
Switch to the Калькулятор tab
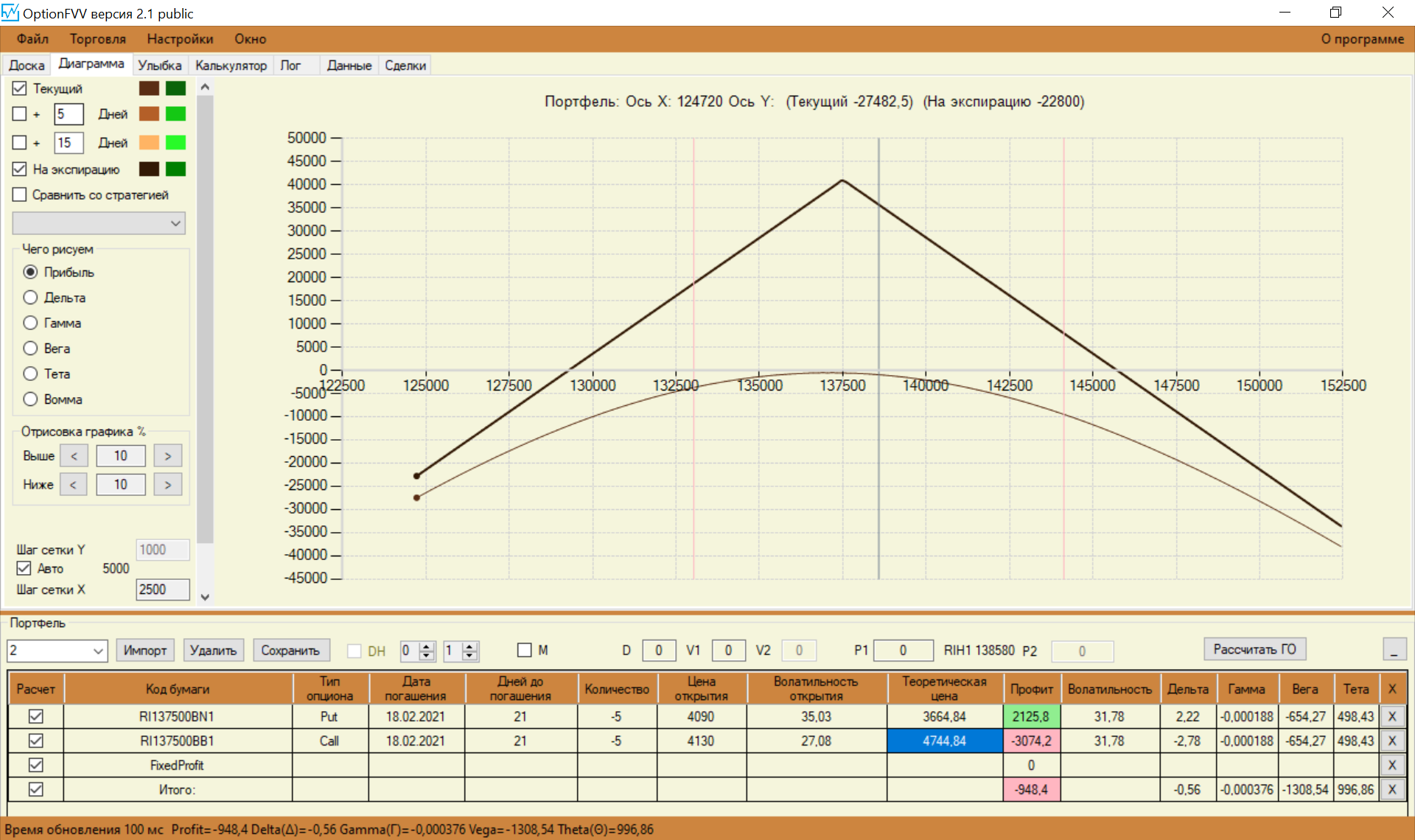(231, 66)
